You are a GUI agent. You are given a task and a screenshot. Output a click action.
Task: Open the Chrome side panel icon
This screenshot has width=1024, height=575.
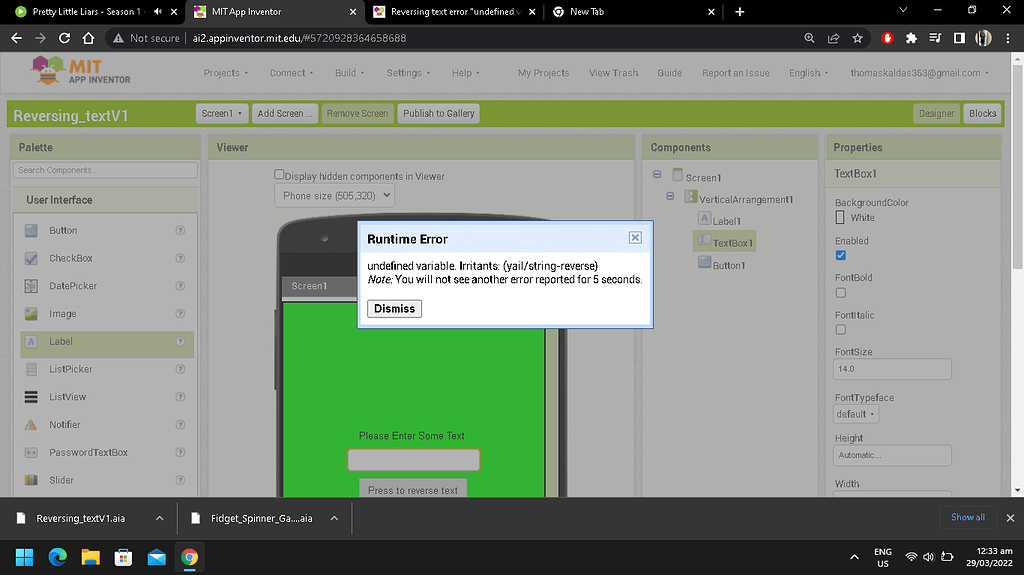click(x=959, y=38)
